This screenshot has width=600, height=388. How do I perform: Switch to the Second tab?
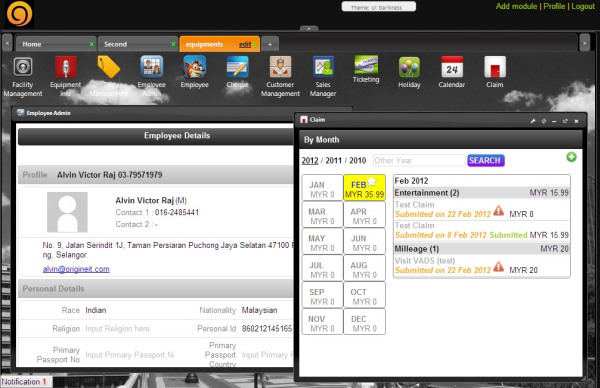coord(116,44)
